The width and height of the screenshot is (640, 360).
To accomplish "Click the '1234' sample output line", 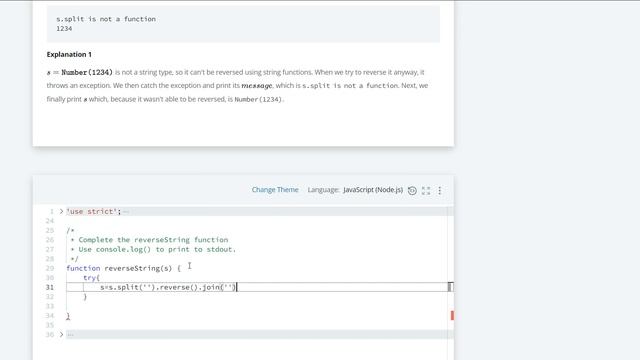I will click(64, 29).
